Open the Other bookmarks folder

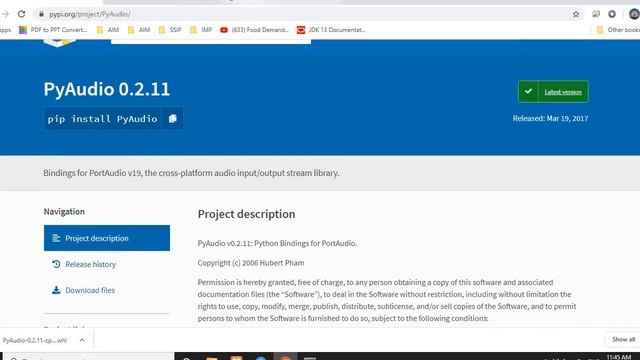coord(618,30)
